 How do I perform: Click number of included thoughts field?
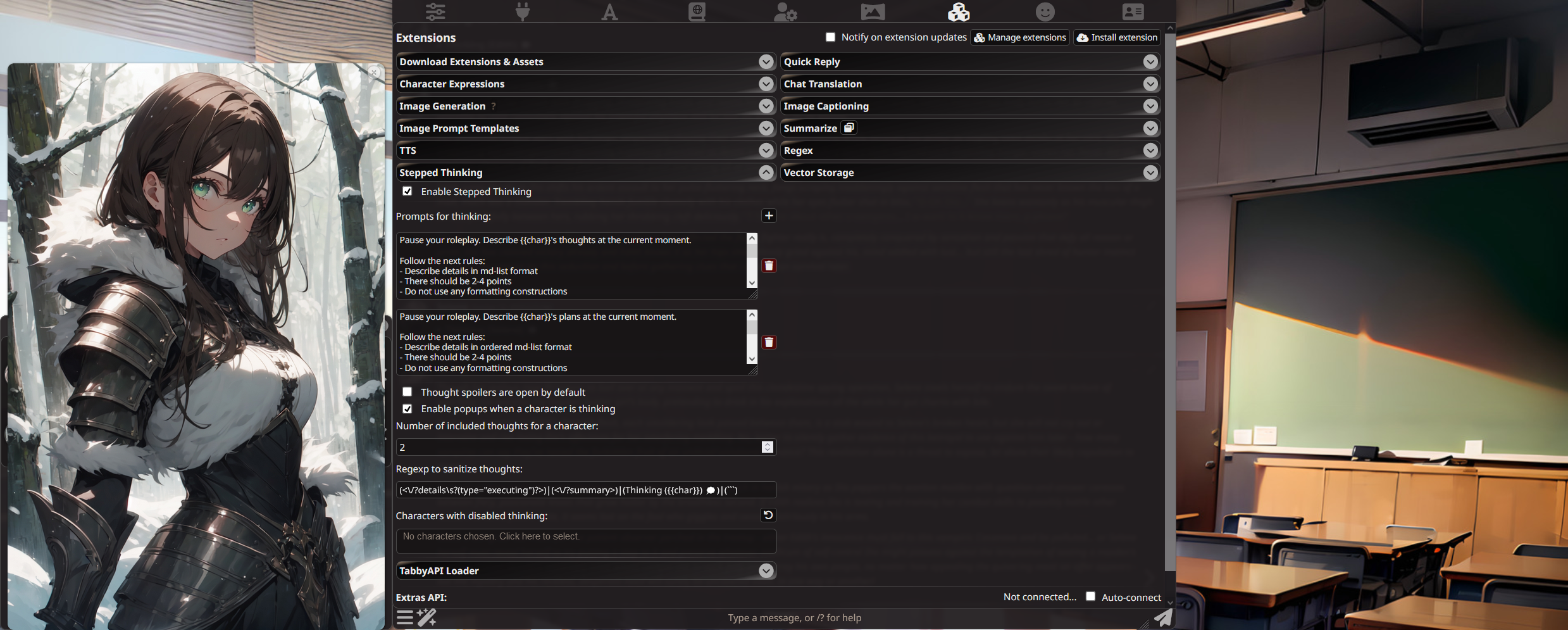[x=585, y=447]
